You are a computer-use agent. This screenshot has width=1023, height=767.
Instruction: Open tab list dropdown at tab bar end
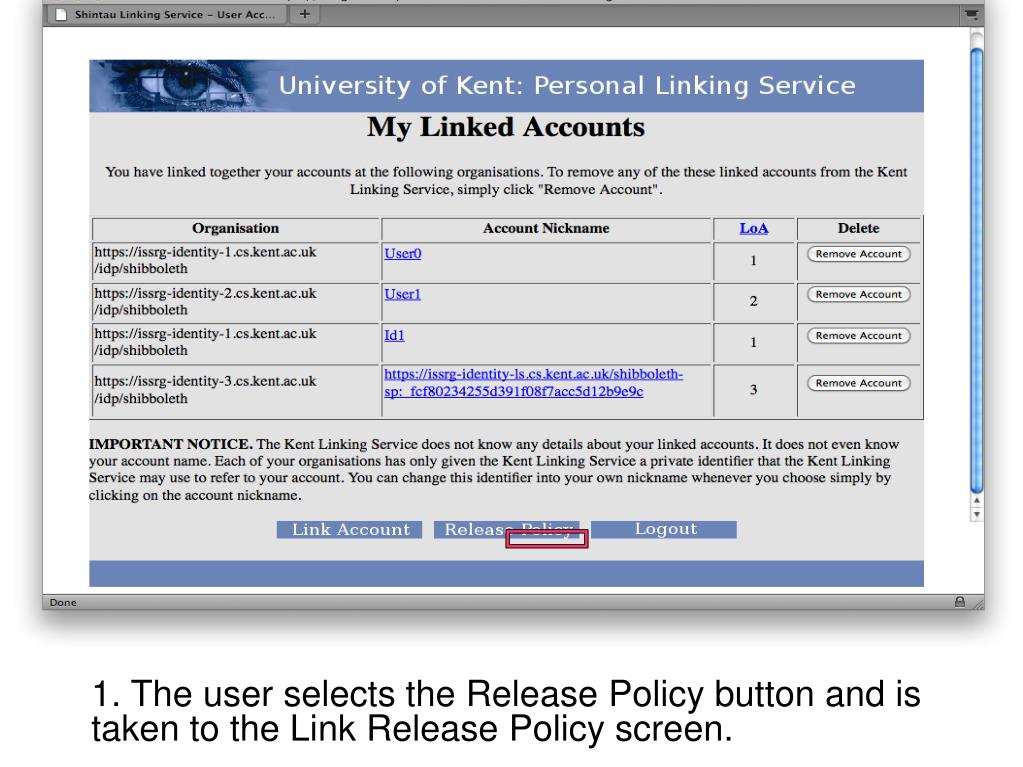tap(971, 14)
